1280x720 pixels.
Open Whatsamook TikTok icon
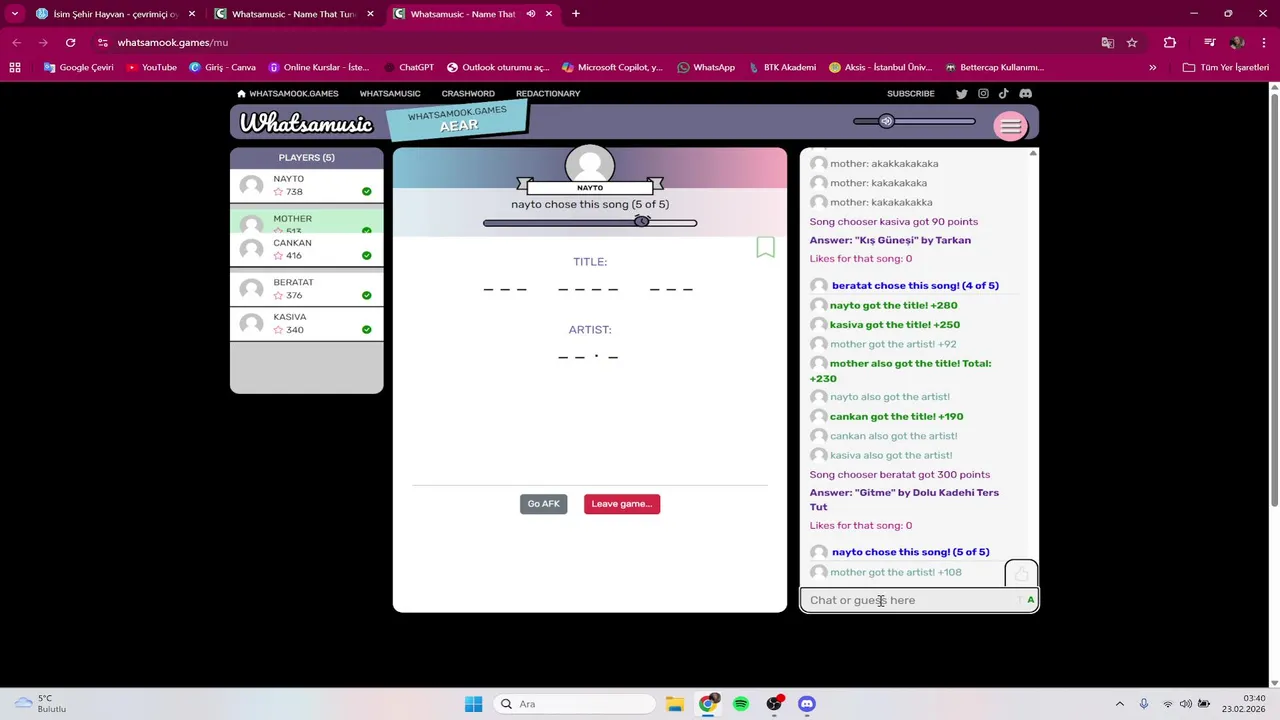1003,93
